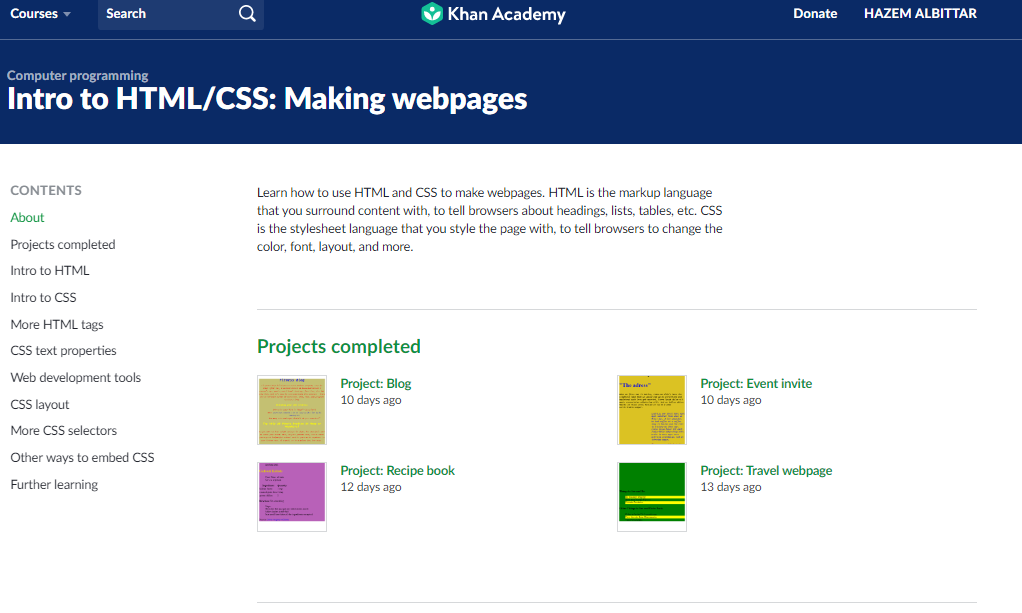
Task: Click the Intro to HTML/CSS page title
Action: (267, 99)
